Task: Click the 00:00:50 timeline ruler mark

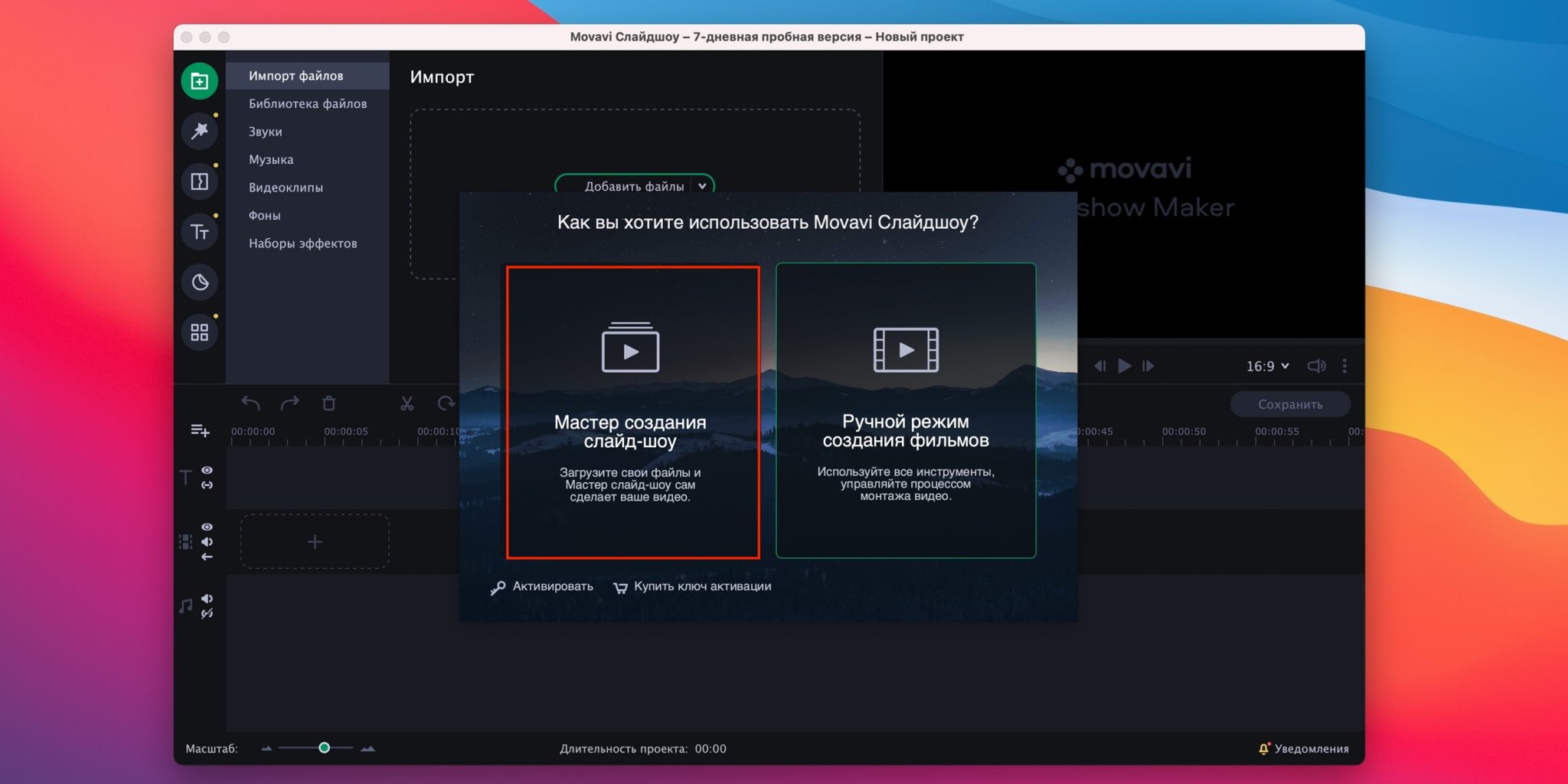Action: [1184, 432]
